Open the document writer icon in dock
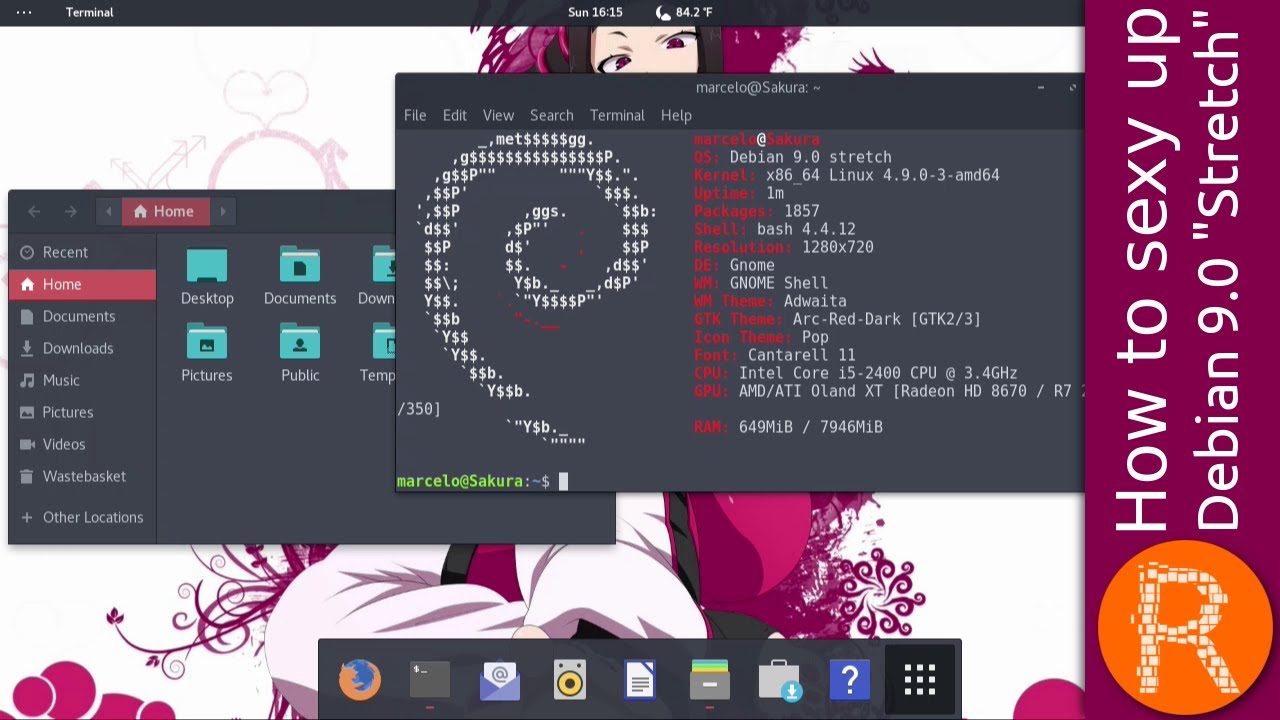Viewport: 1280px width, 720px height. 640,681
